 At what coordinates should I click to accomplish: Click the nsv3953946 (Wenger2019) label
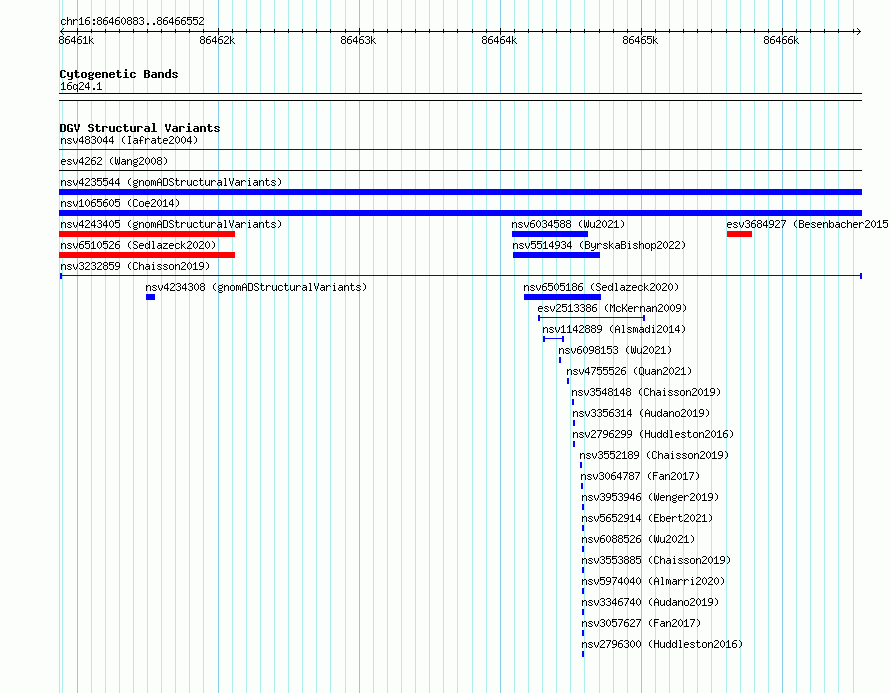[650, 497]
